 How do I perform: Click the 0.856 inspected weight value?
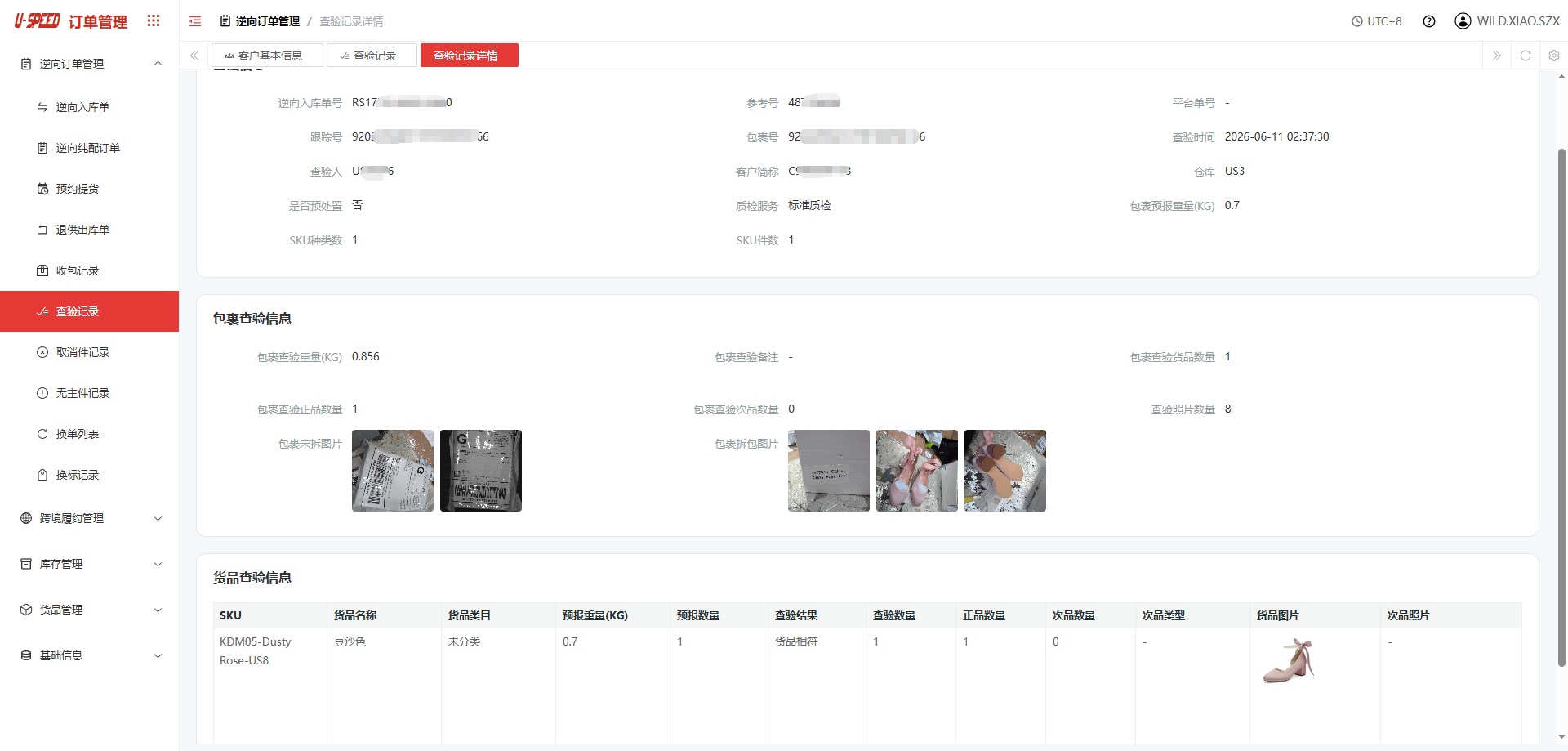click(366, 356)
